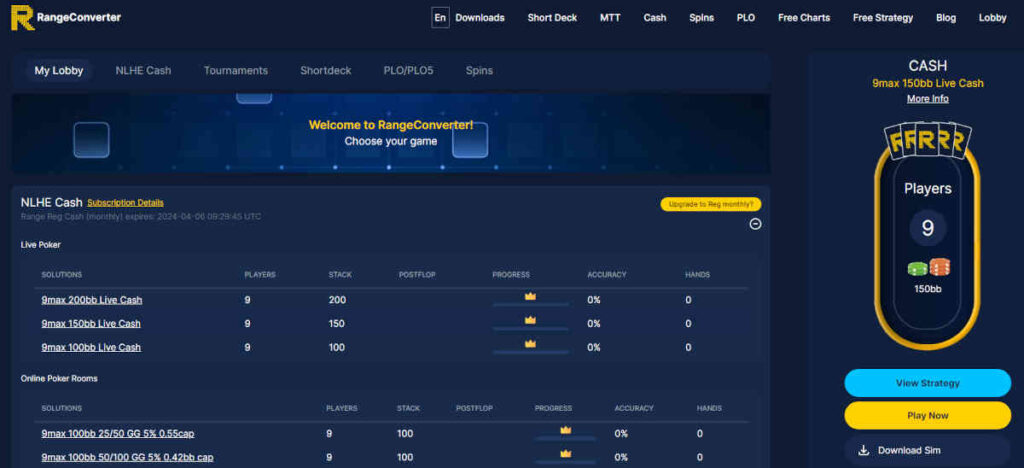Click progress bar of 100bb Live Cash
The height and width of the screenshot is (468, 1024).
point(530,352)
